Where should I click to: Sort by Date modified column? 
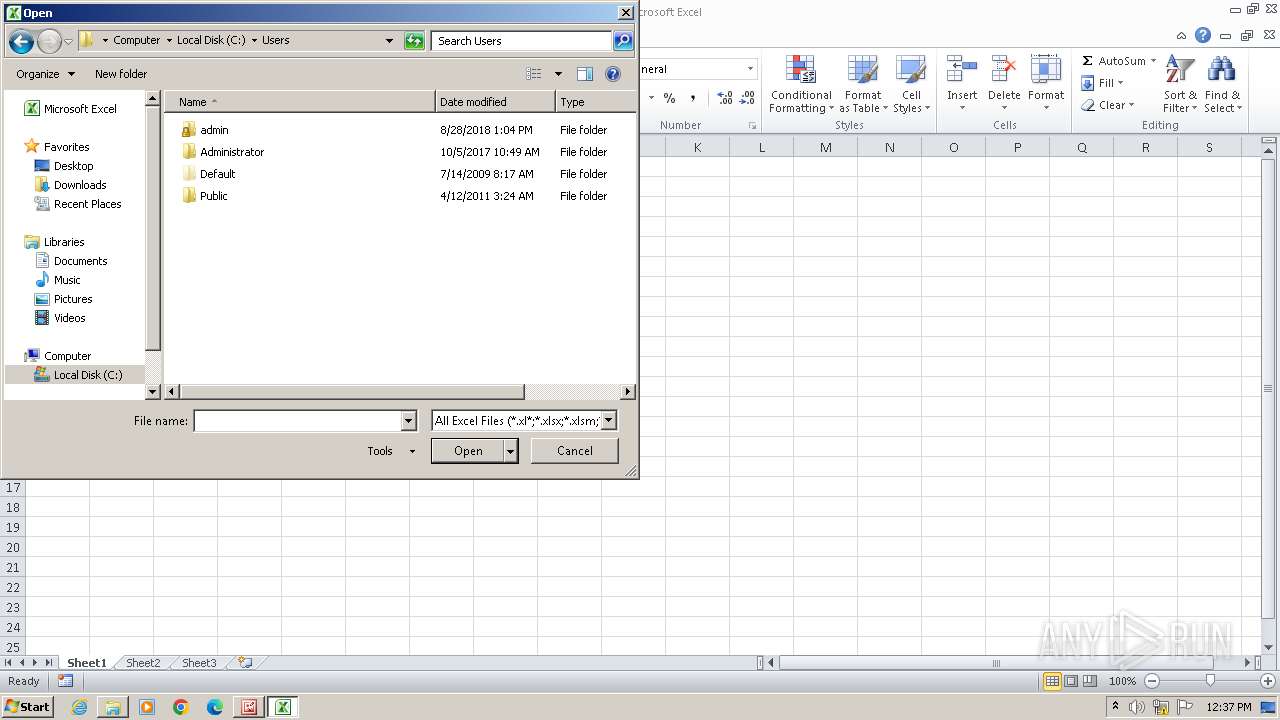[495, 102]
